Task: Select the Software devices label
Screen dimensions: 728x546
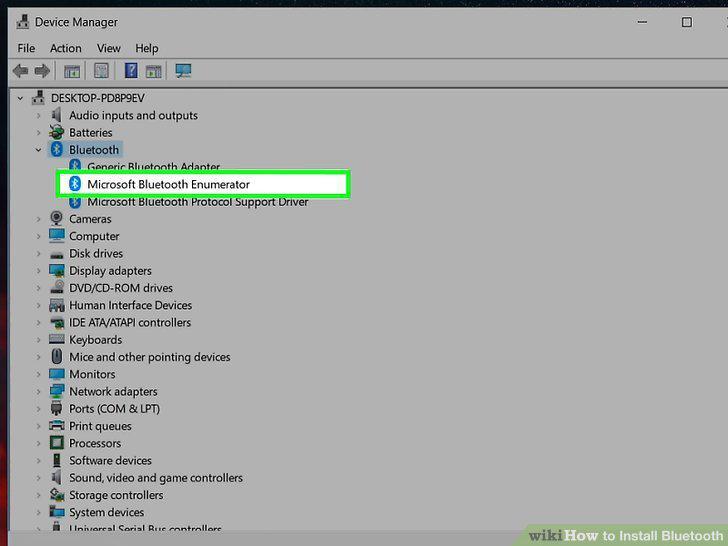Action: pos(110,461)
